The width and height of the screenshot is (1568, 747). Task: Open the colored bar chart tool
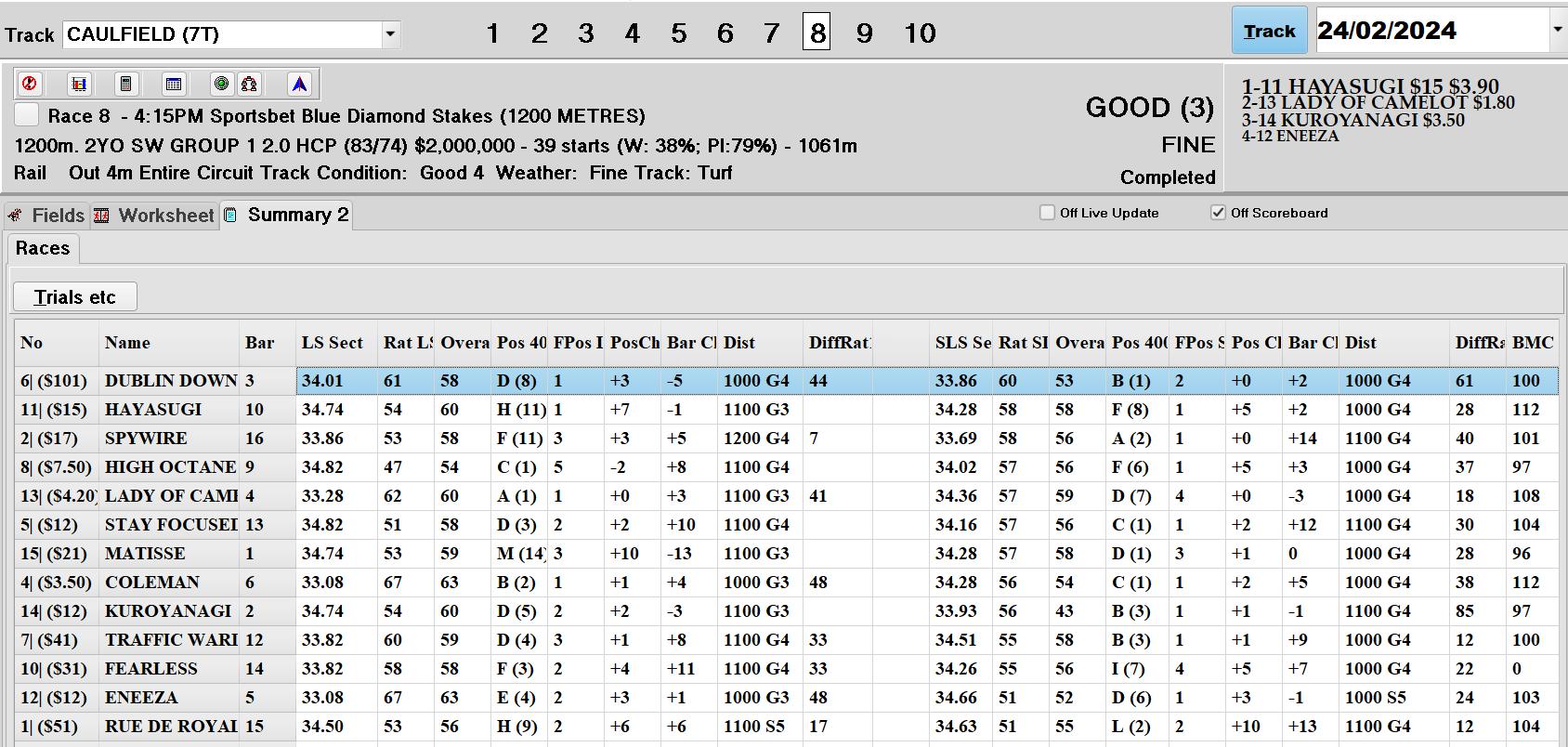coord(80,85)
